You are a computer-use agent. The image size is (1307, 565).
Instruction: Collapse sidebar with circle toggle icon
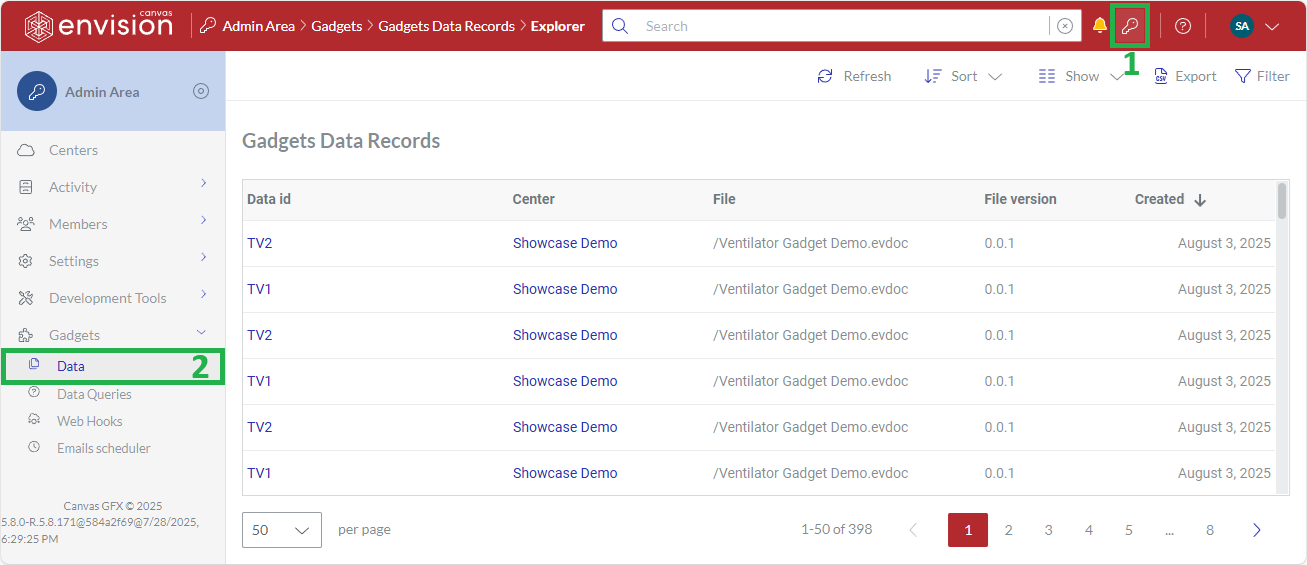(x=201, y=91)
